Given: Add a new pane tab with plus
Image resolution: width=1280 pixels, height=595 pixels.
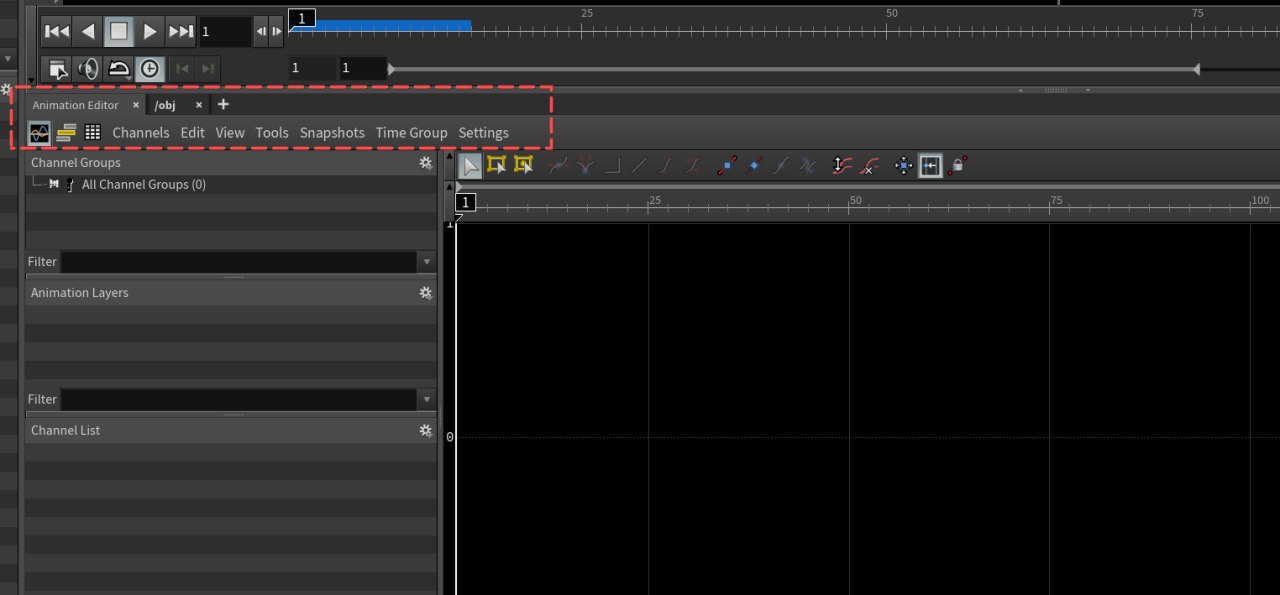Looking at the screenshot, I should (x=223, y=104).
